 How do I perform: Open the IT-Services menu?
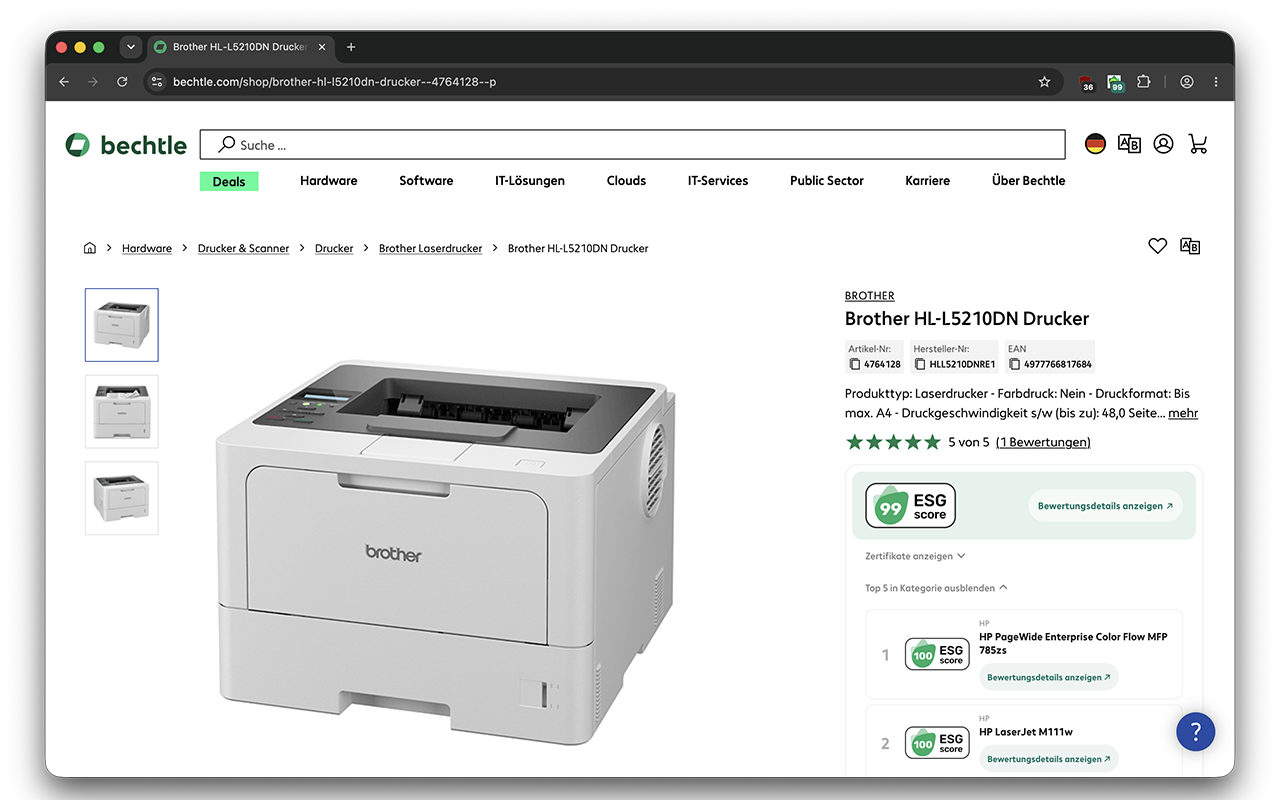click(718, 181)
